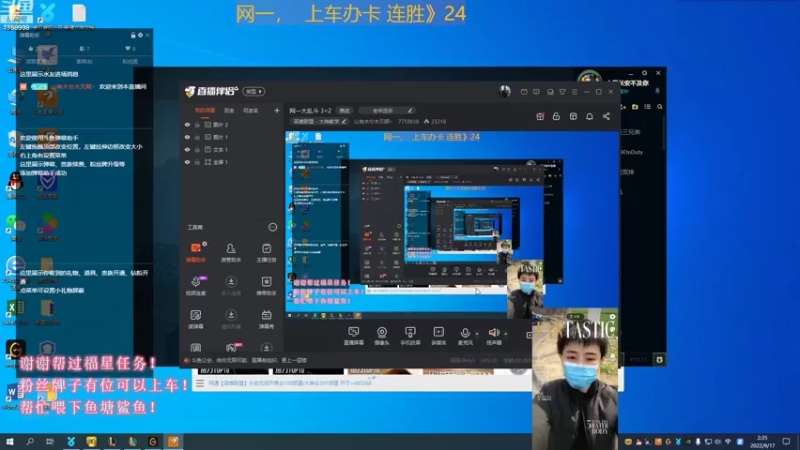
Task: Click the skin icon in the title bar
Action: (x=562, y=92)
